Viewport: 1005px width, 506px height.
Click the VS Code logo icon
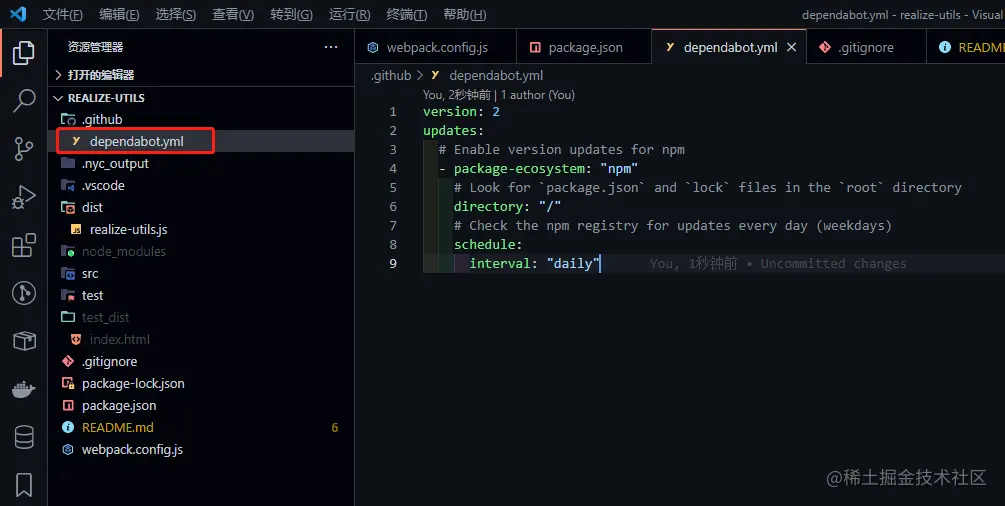[18, 13]
